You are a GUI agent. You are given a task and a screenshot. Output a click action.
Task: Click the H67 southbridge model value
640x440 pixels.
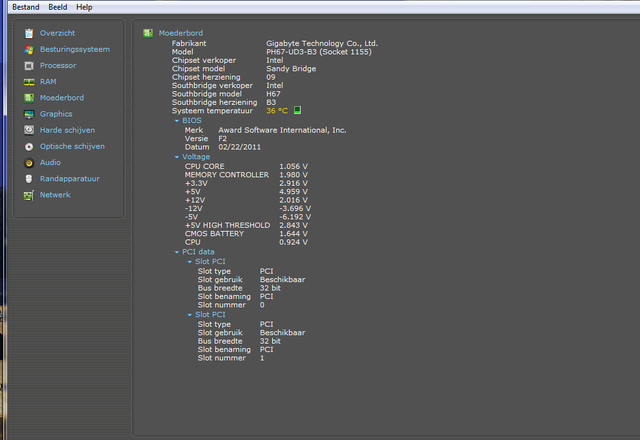tap(273, 94)
